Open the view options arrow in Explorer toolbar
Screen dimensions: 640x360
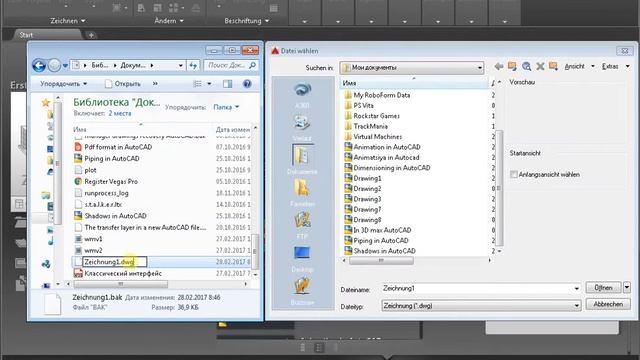209,84
